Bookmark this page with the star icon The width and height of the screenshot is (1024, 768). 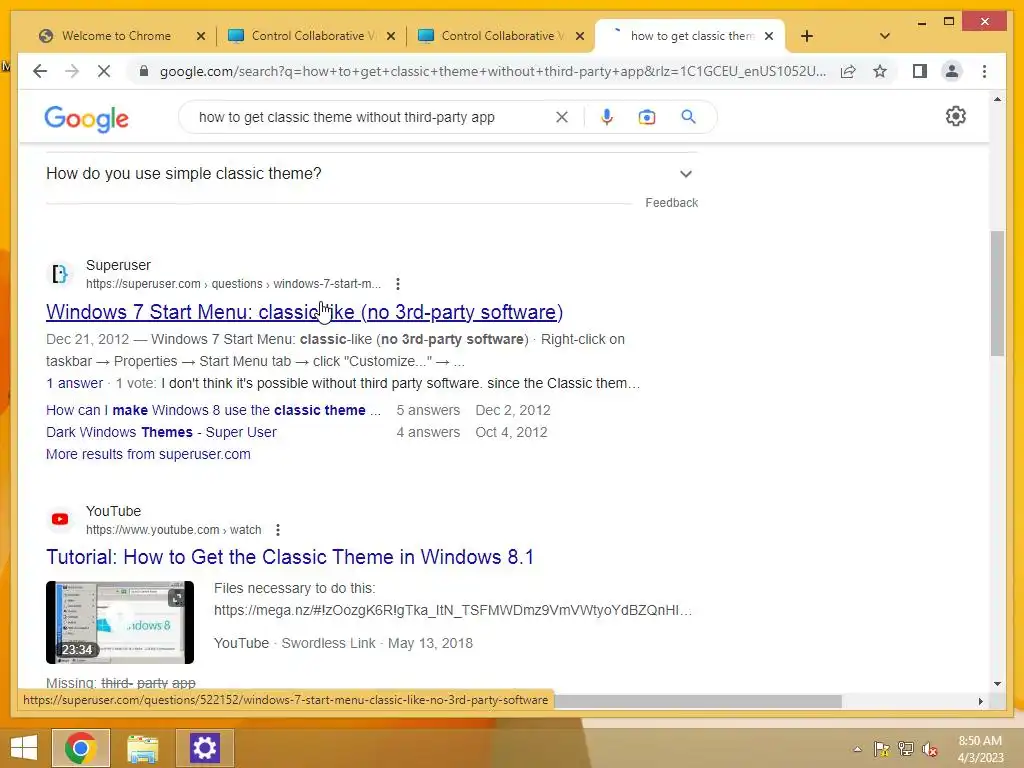click(880, 71)
